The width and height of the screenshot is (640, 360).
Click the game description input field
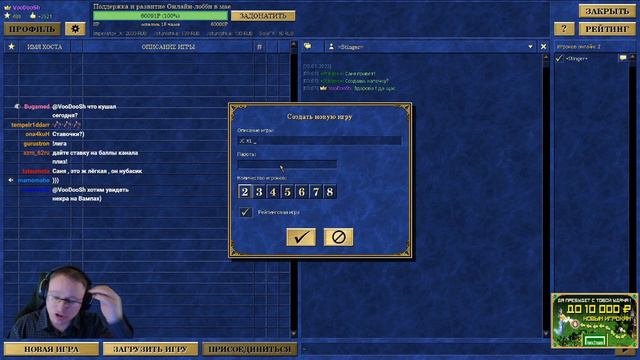coord(320,141)
